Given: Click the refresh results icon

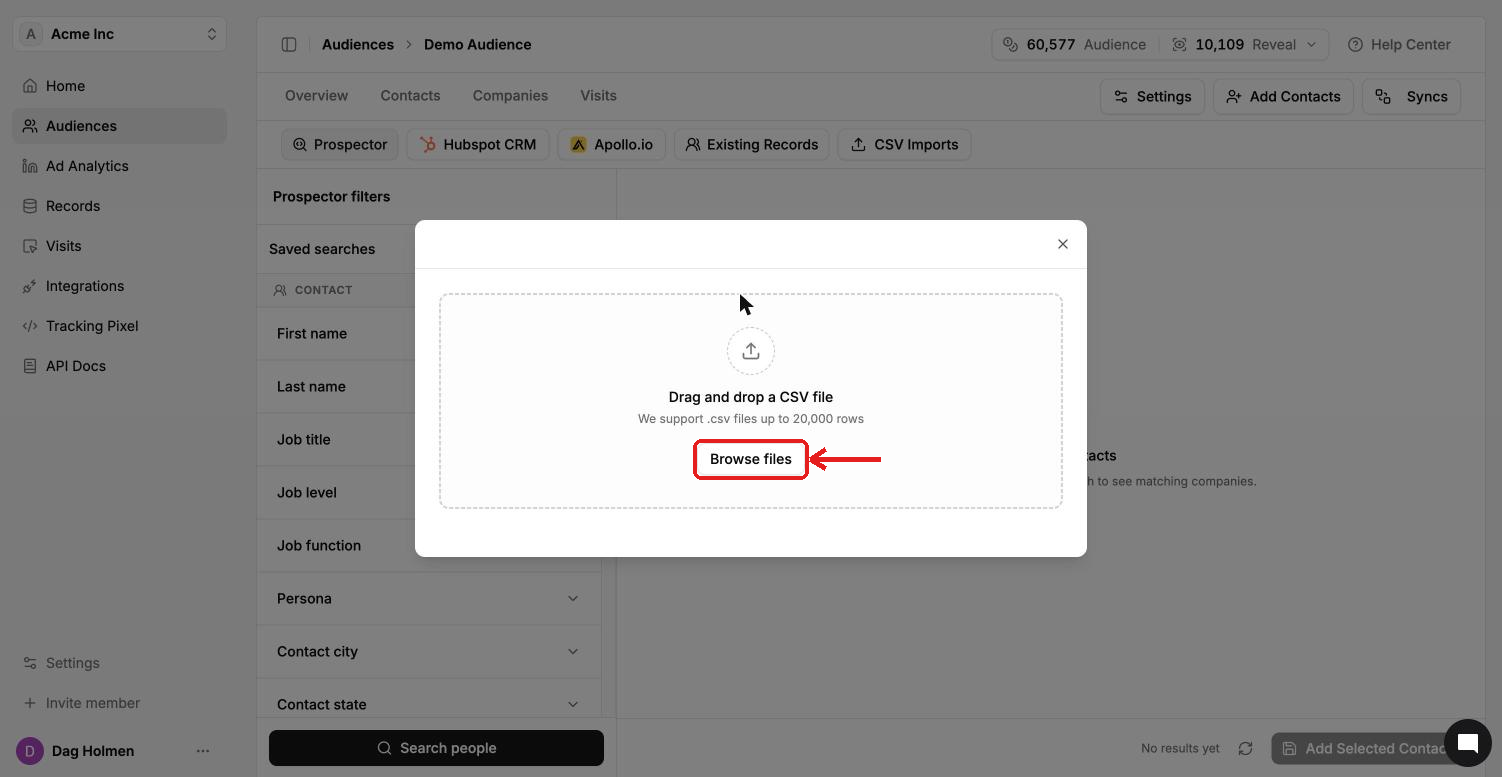Looking at the screenshot, I should tap(1245, 748).
